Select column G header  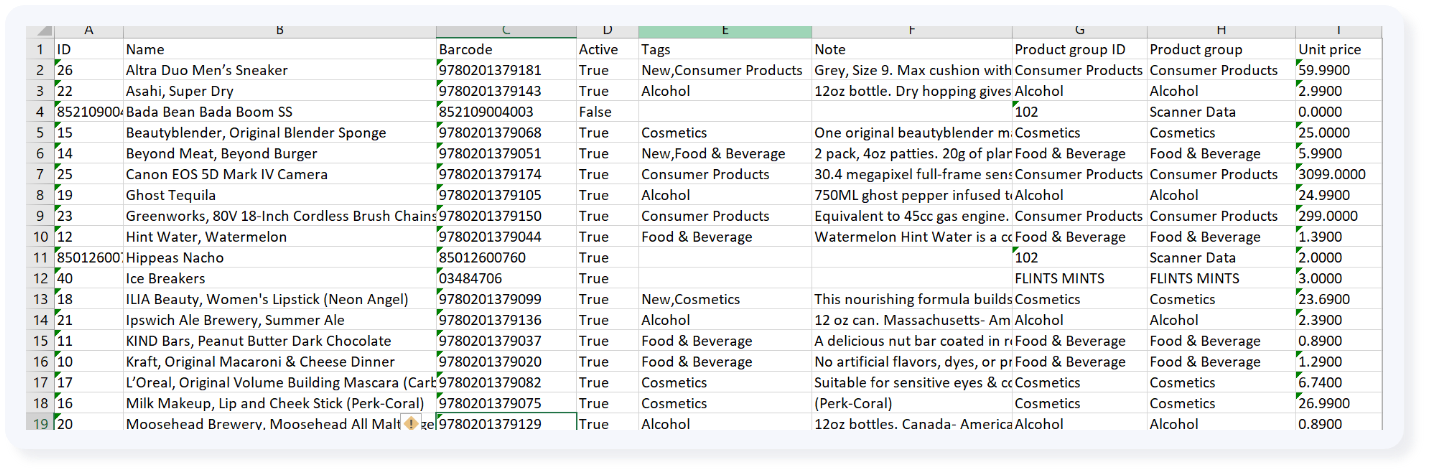[1080, 32]
